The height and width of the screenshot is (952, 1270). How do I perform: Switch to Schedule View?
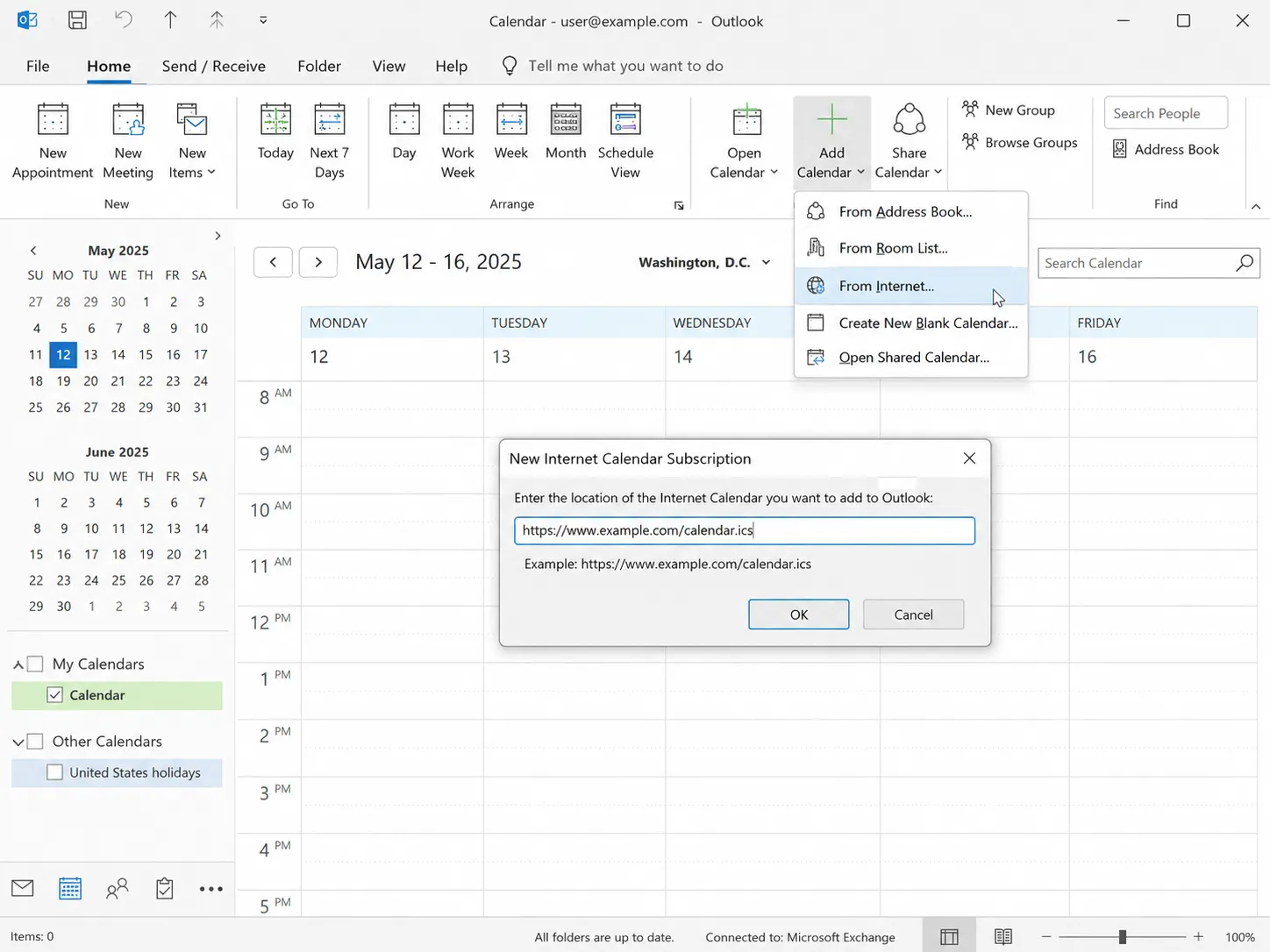point(625,140)
